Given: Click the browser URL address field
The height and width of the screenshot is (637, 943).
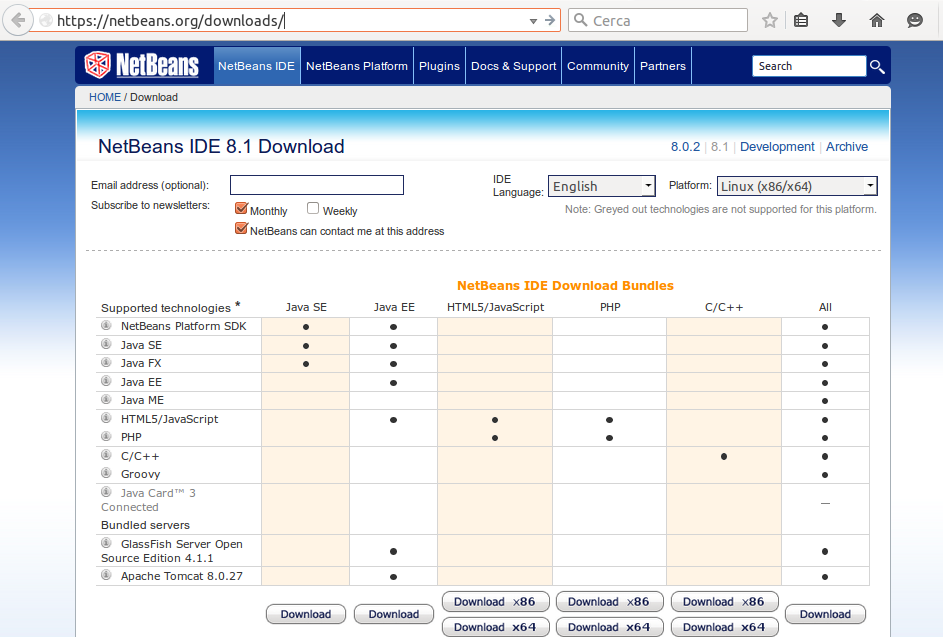Looking at the screenshot, I should 289,20.
